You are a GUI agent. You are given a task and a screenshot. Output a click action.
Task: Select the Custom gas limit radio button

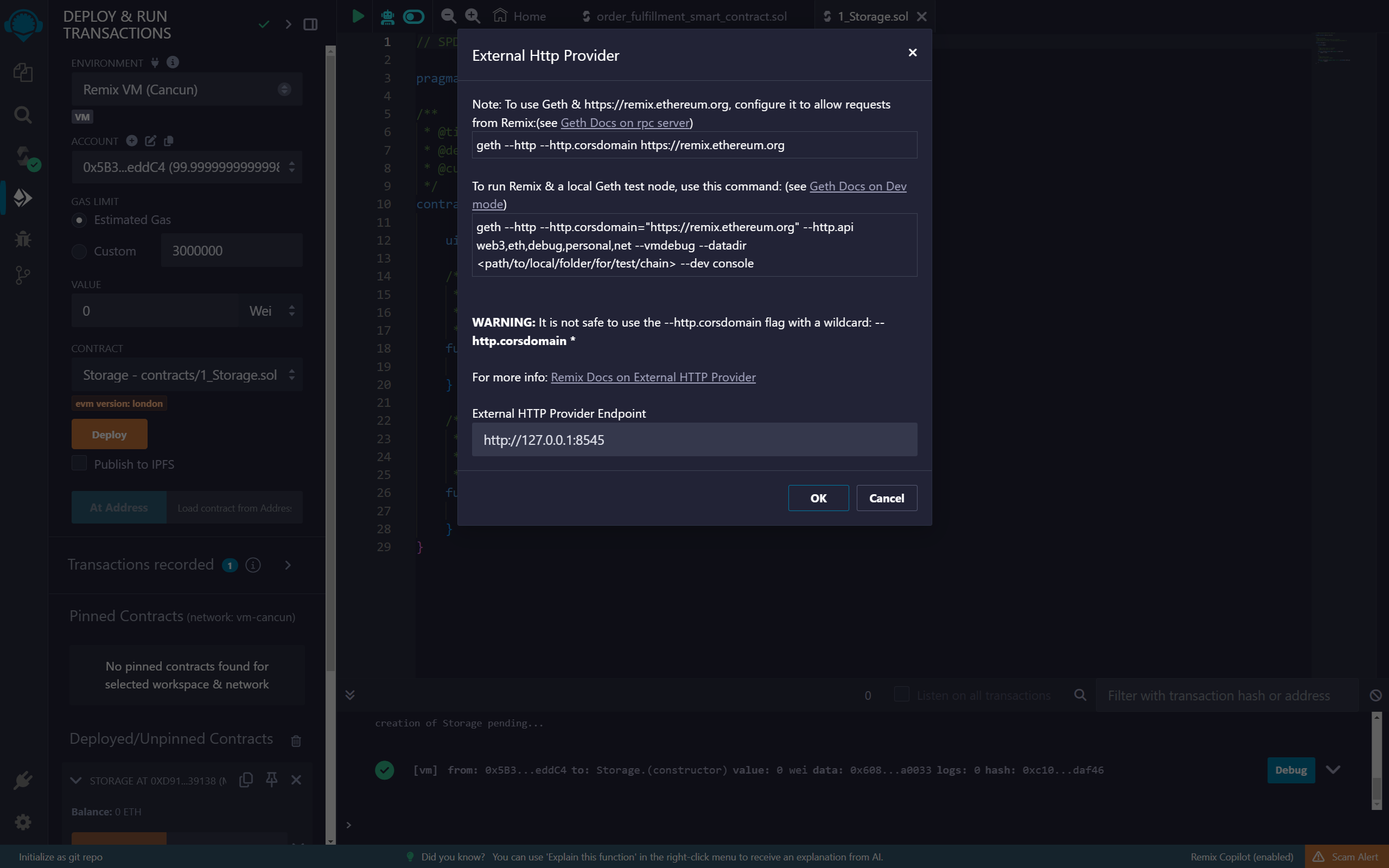tap(79, 251)
